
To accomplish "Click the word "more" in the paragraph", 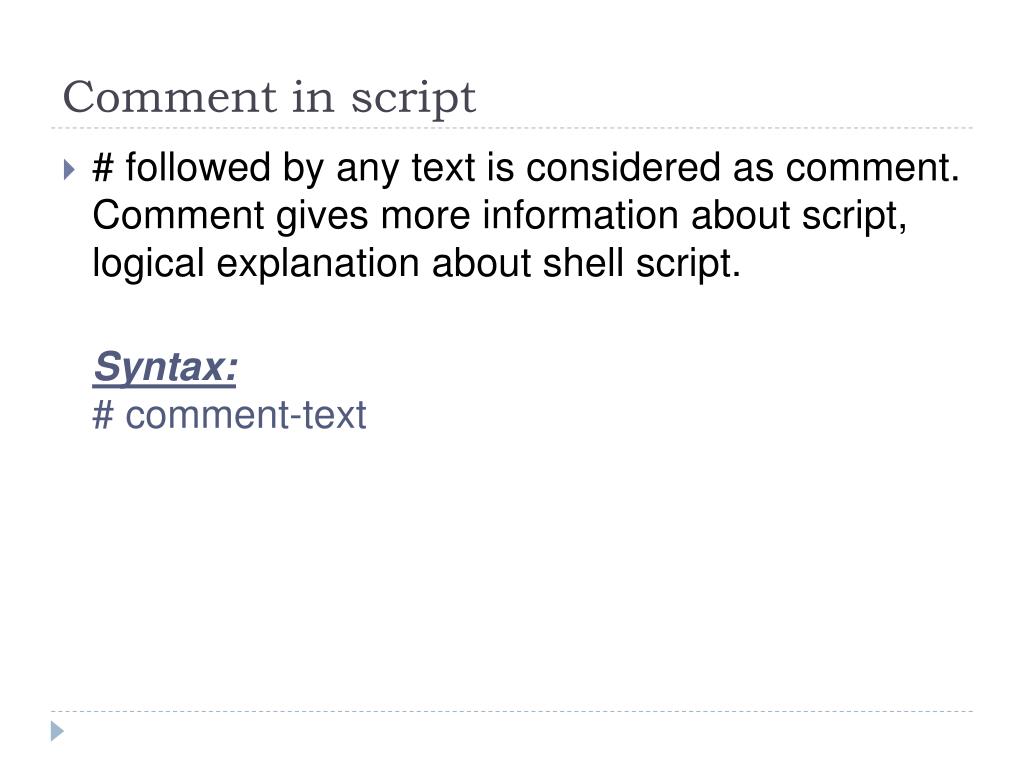I will tap(425, 216).
